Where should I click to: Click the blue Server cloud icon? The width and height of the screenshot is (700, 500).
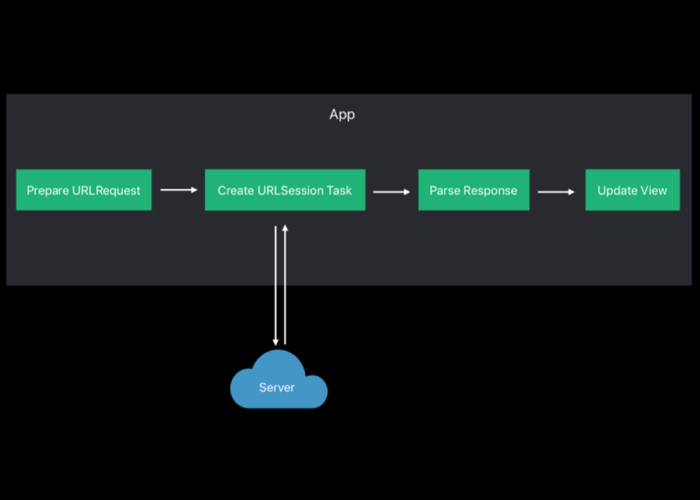coord(279,379)
